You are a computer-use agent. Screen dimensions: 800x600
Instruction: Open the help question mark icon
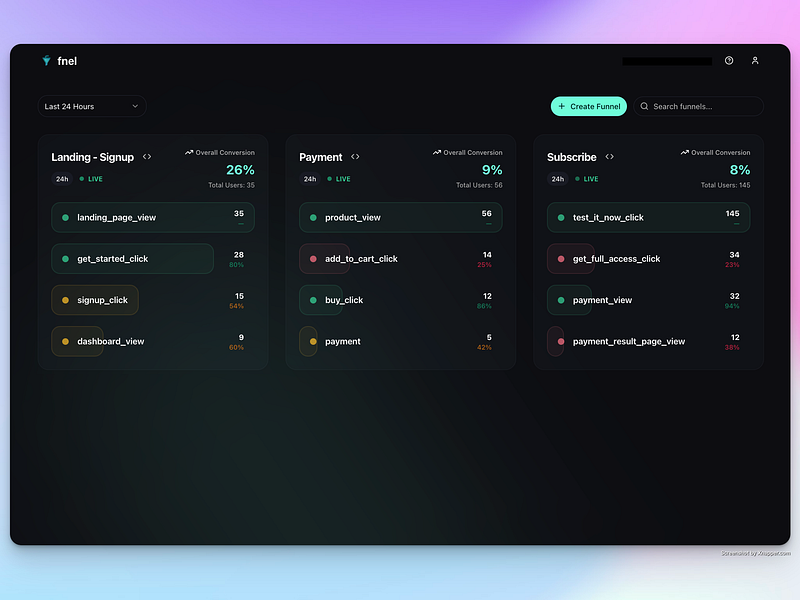[x=729, y=61]
